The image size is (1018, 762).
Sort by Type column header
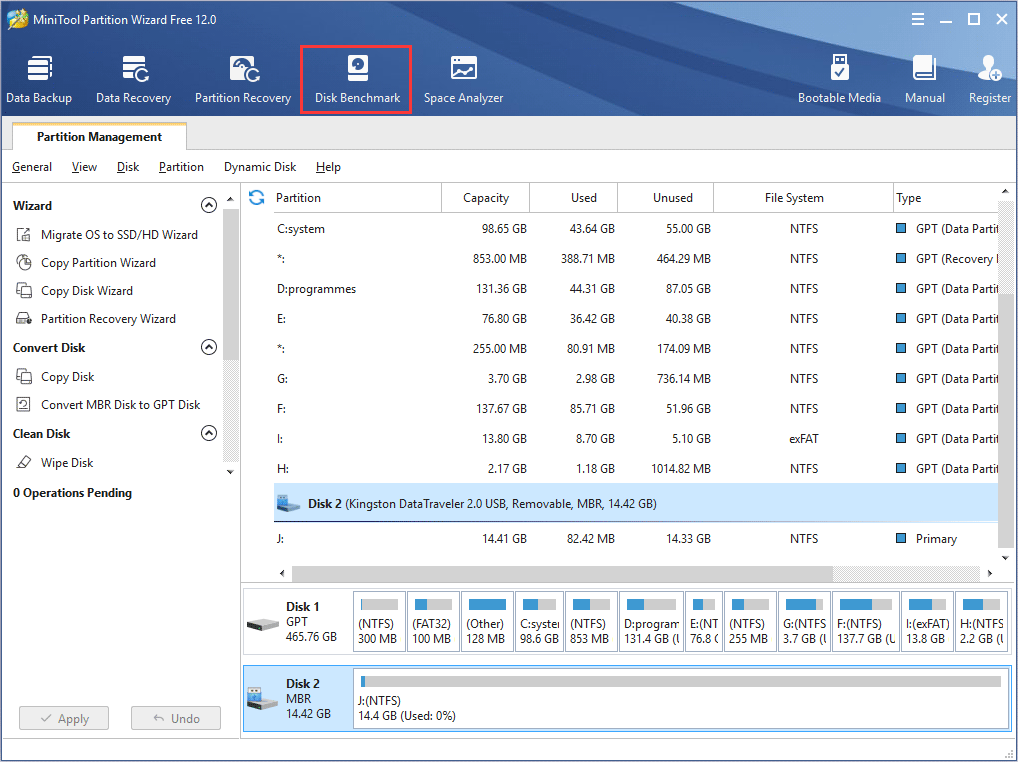[x=945, y=197]
